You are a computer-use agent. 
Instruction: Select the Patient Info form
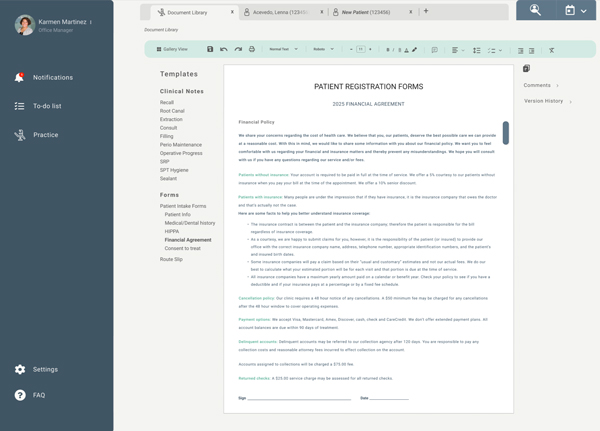[178, 214]
